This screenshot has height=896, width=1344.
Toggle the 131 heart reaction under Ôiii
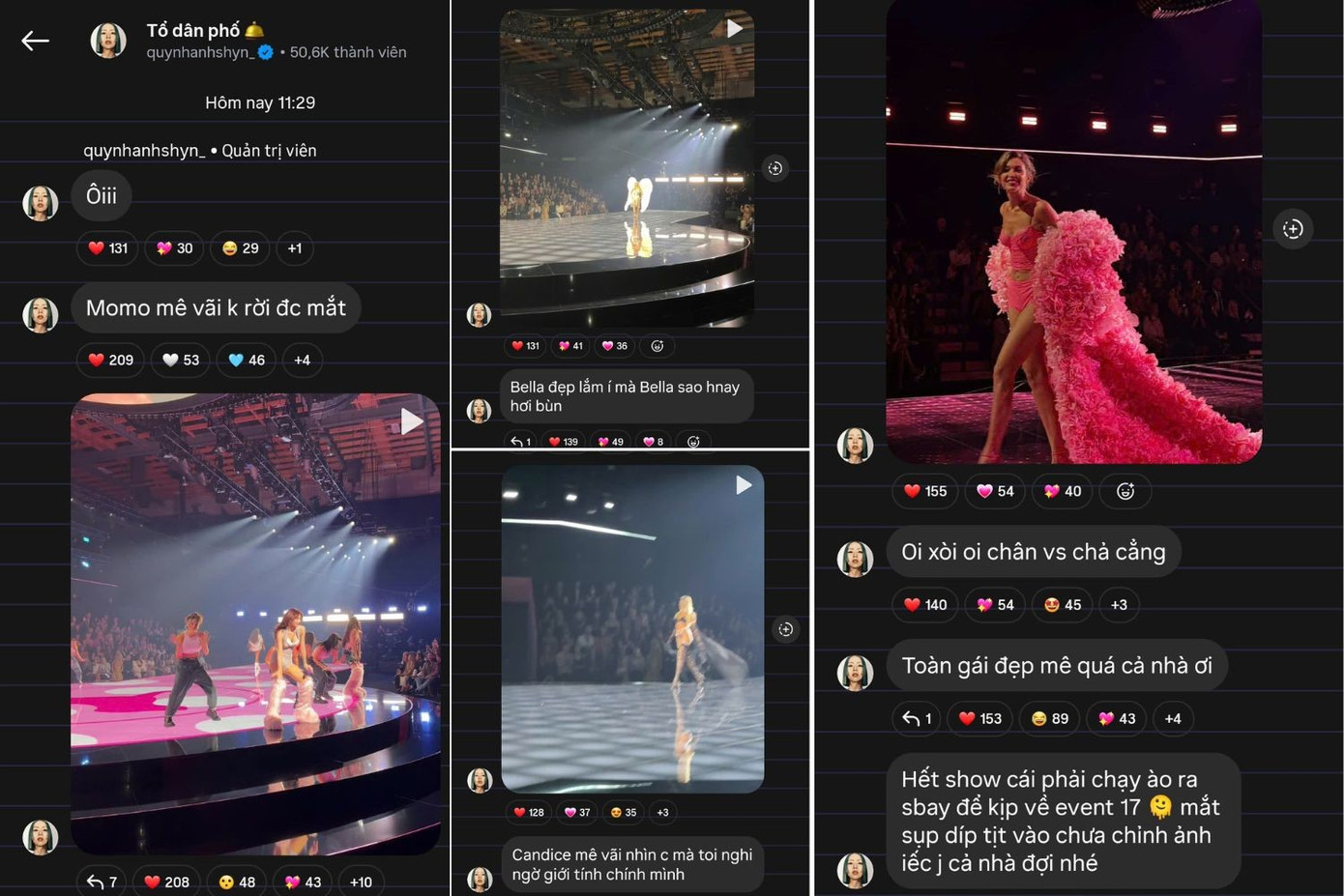tap(108, 248)
